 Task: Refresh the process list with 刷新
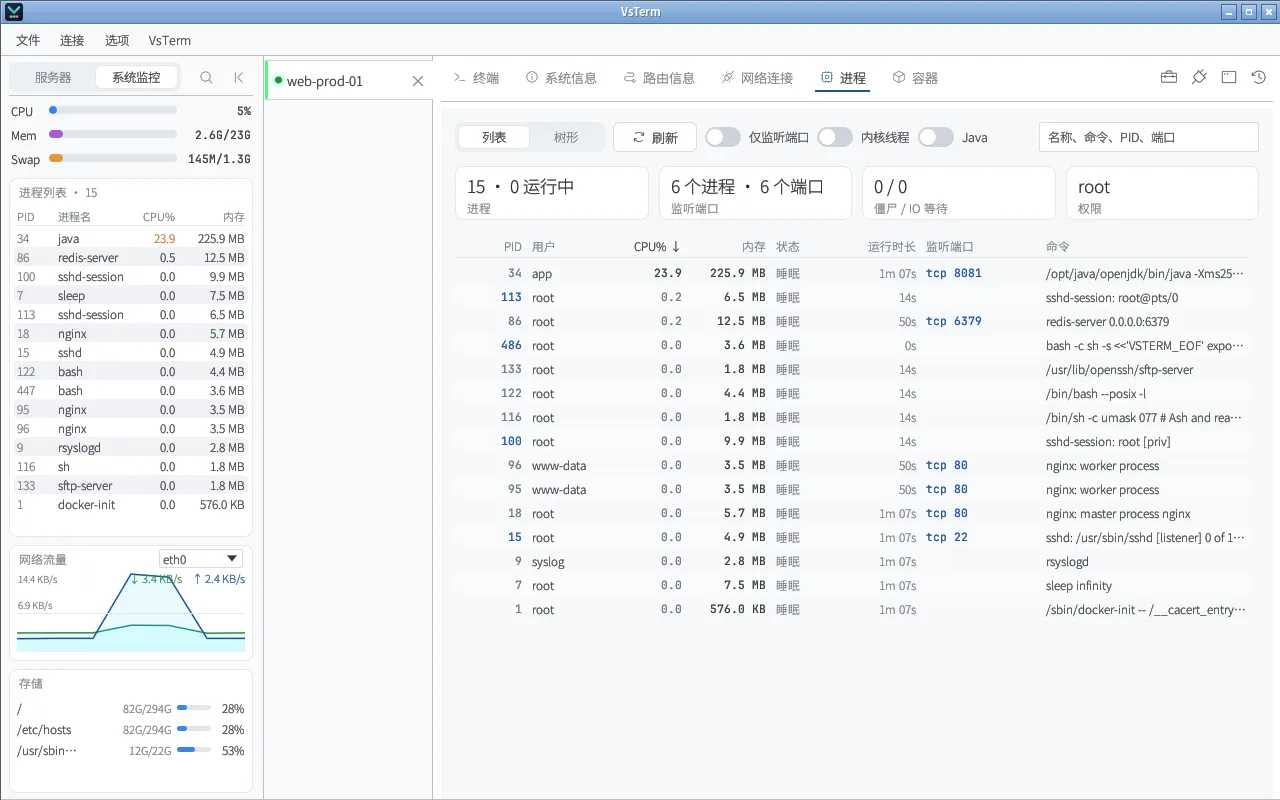coord(655,137)
